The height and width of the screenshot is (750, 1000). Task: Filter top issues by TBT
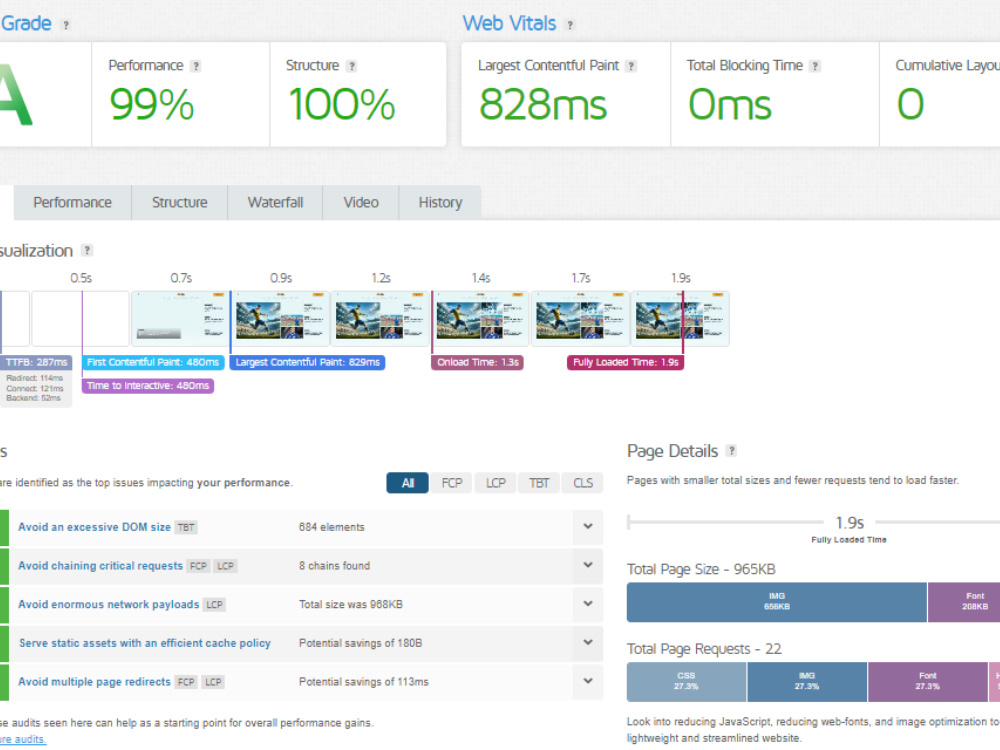[539, 483]
